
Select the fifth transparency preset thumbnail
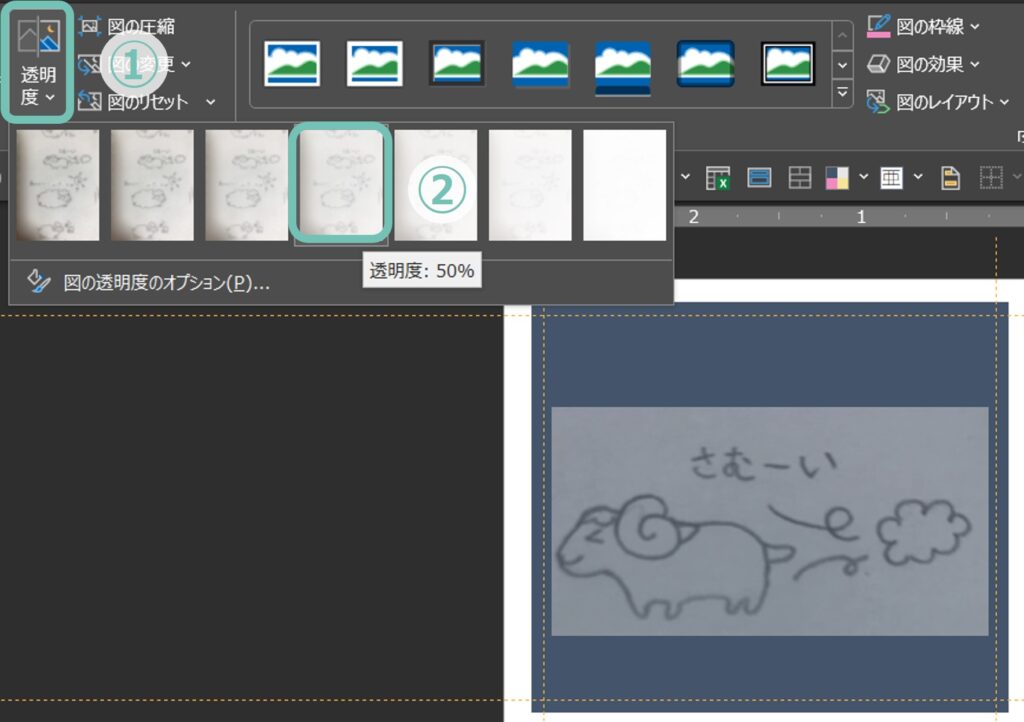click(436, 185)
